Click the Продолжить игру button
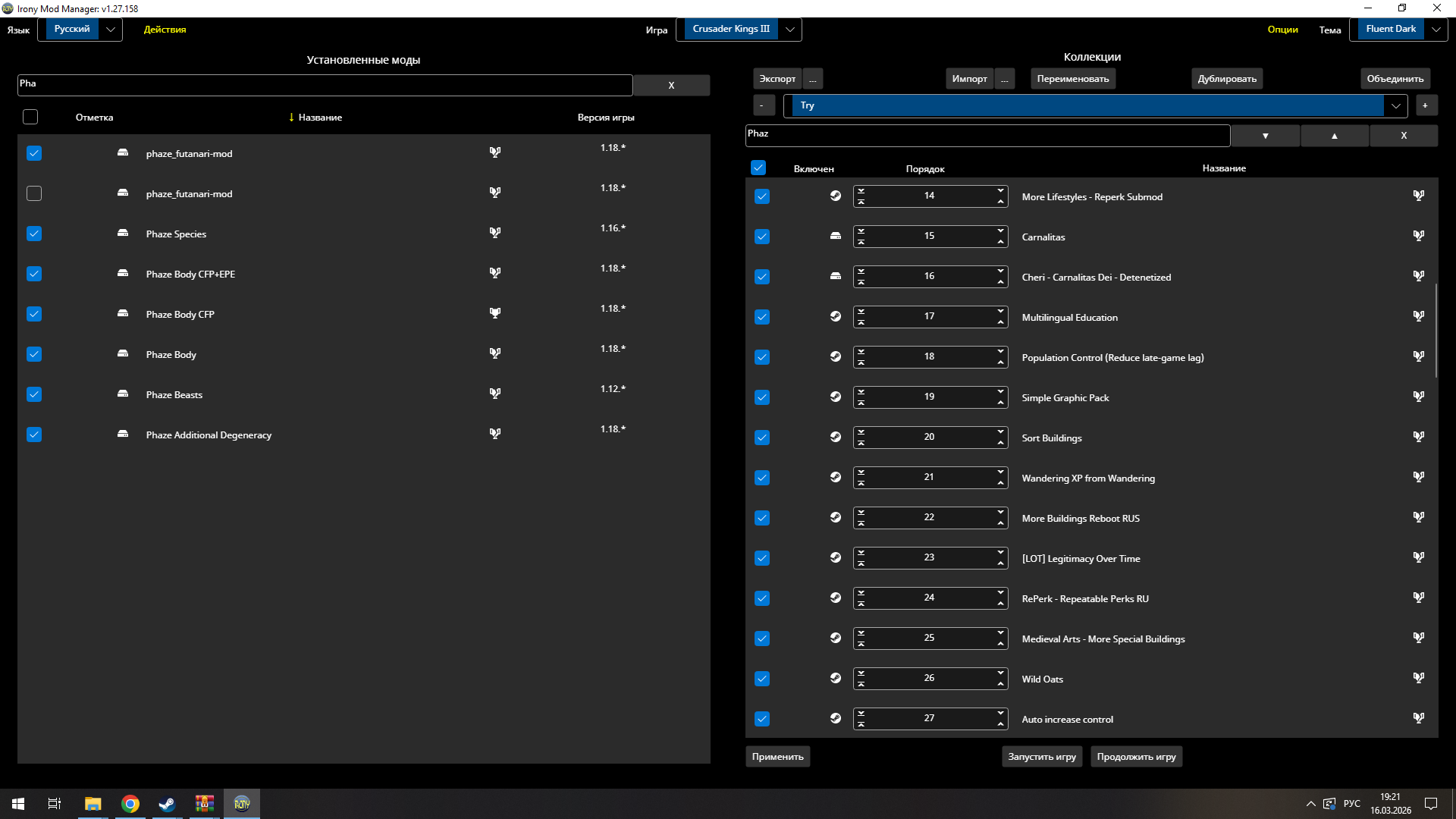 point(1136,757)
